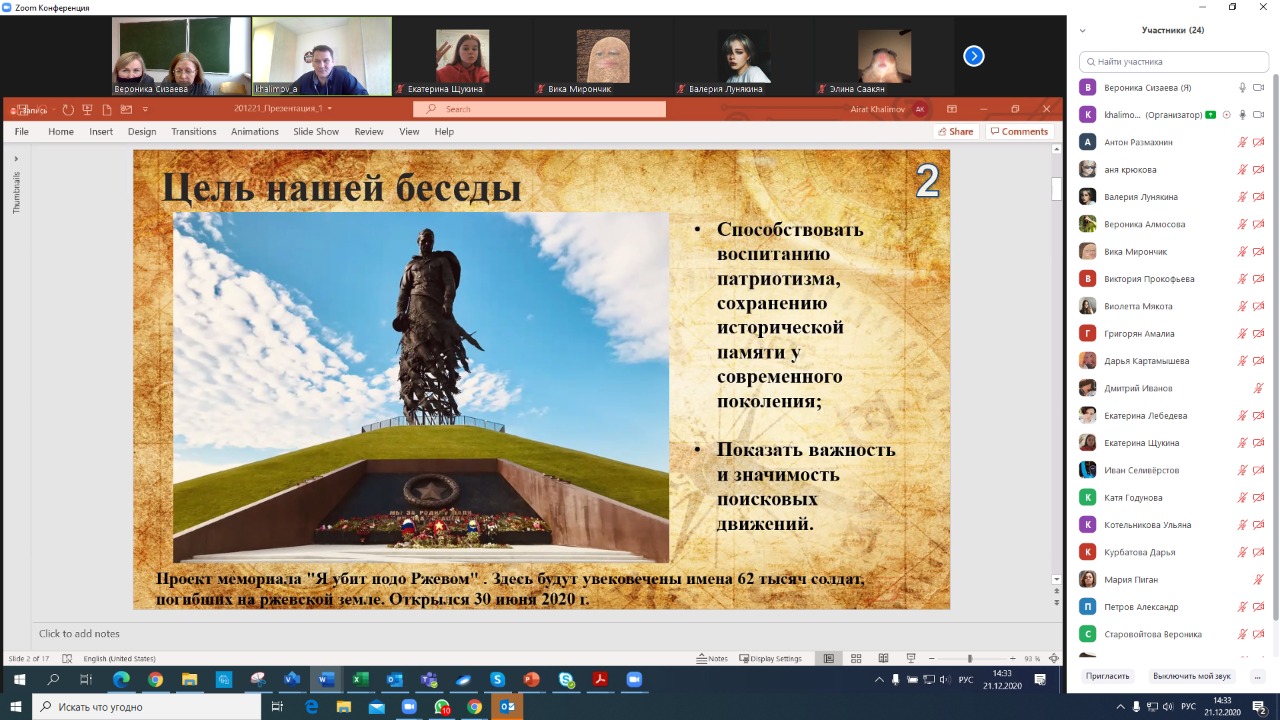Click the PowerPoint zoom slider handle
The height and width of the screenshot is (720, 1280).
[969, 659]
